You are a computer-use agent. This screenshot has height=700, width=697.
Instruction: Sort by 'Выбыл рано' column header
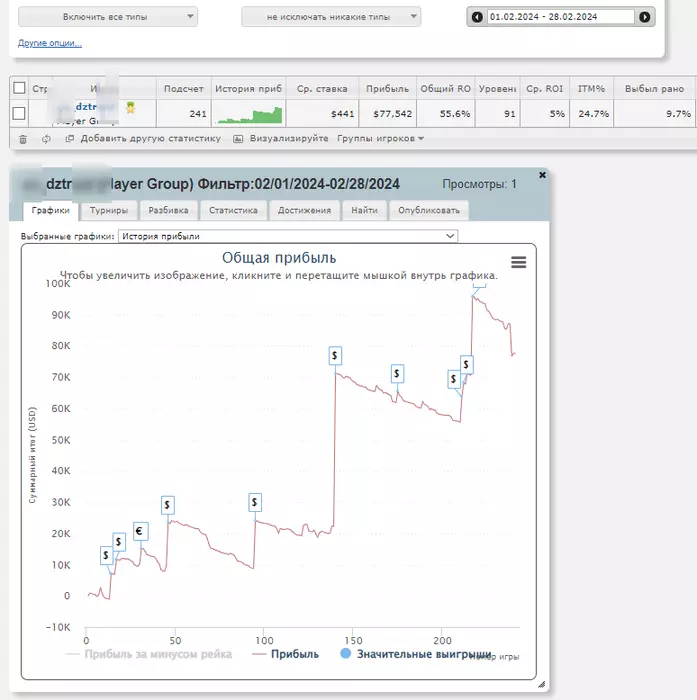(654, 89)
